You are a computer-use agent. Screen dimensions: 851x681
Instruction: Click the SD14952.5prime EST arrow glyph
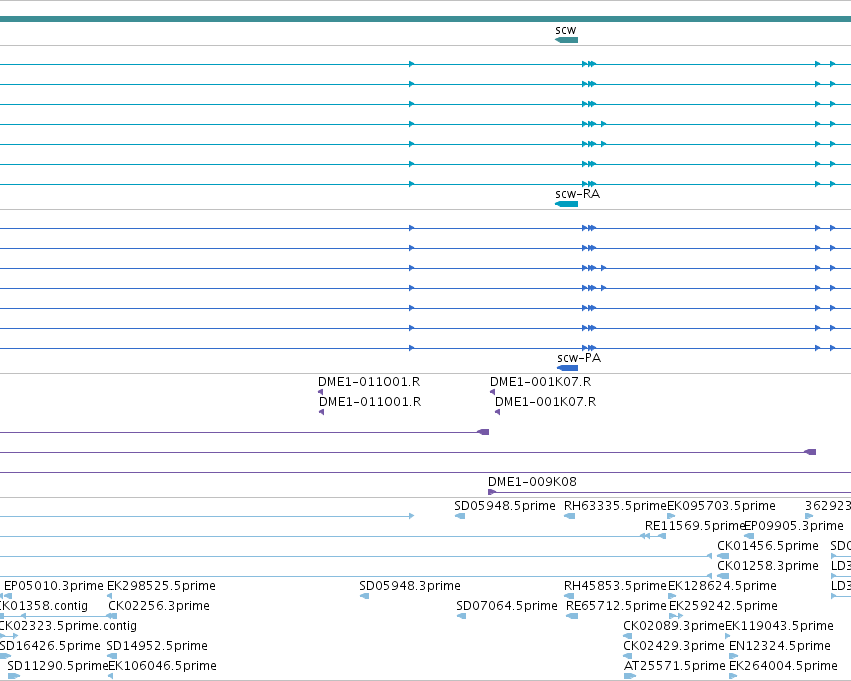[112, 656]
